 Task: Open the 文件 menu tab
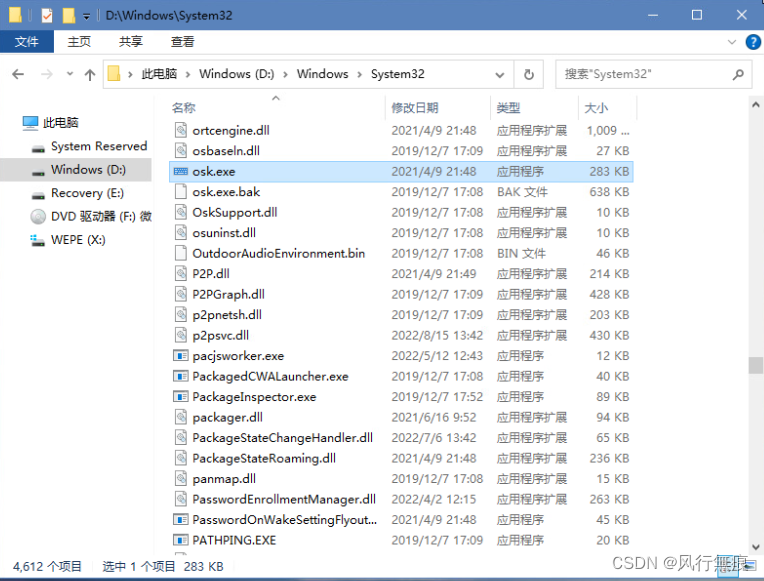point(27,41)
